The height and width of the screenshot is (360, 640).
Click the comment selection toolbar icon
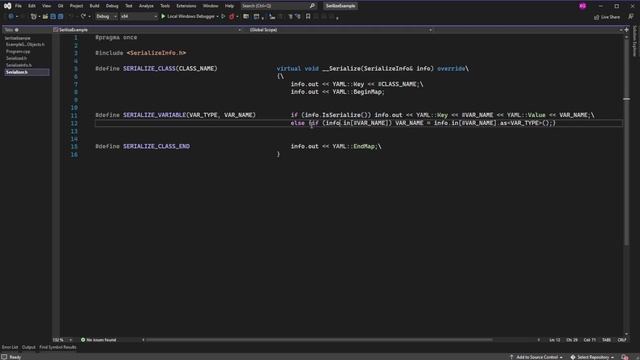[x=291, y=17]
